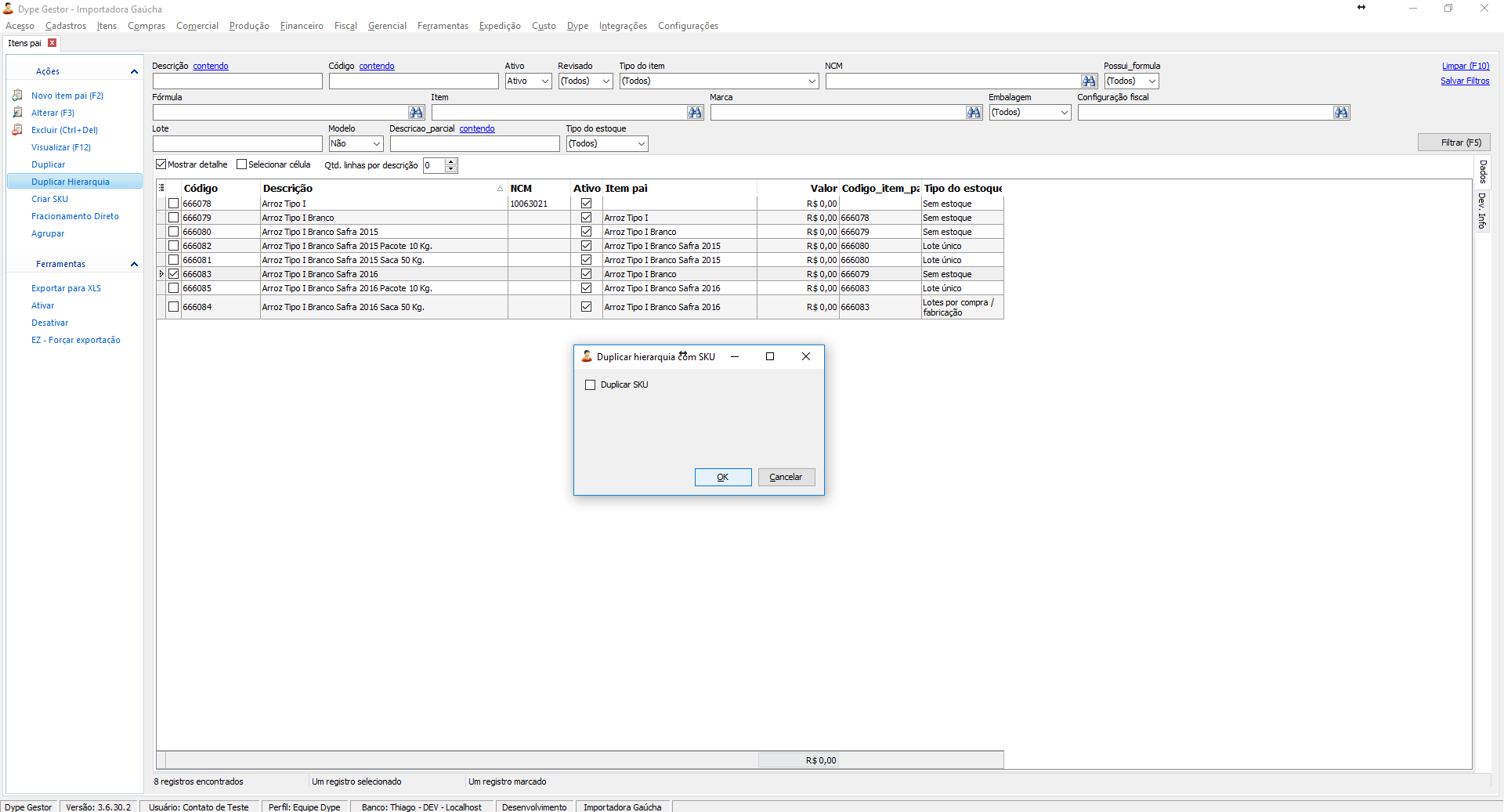Toggle Mostrar detalhe checkbox
This screenshot has width=1504, height=812.
(161, 164)
